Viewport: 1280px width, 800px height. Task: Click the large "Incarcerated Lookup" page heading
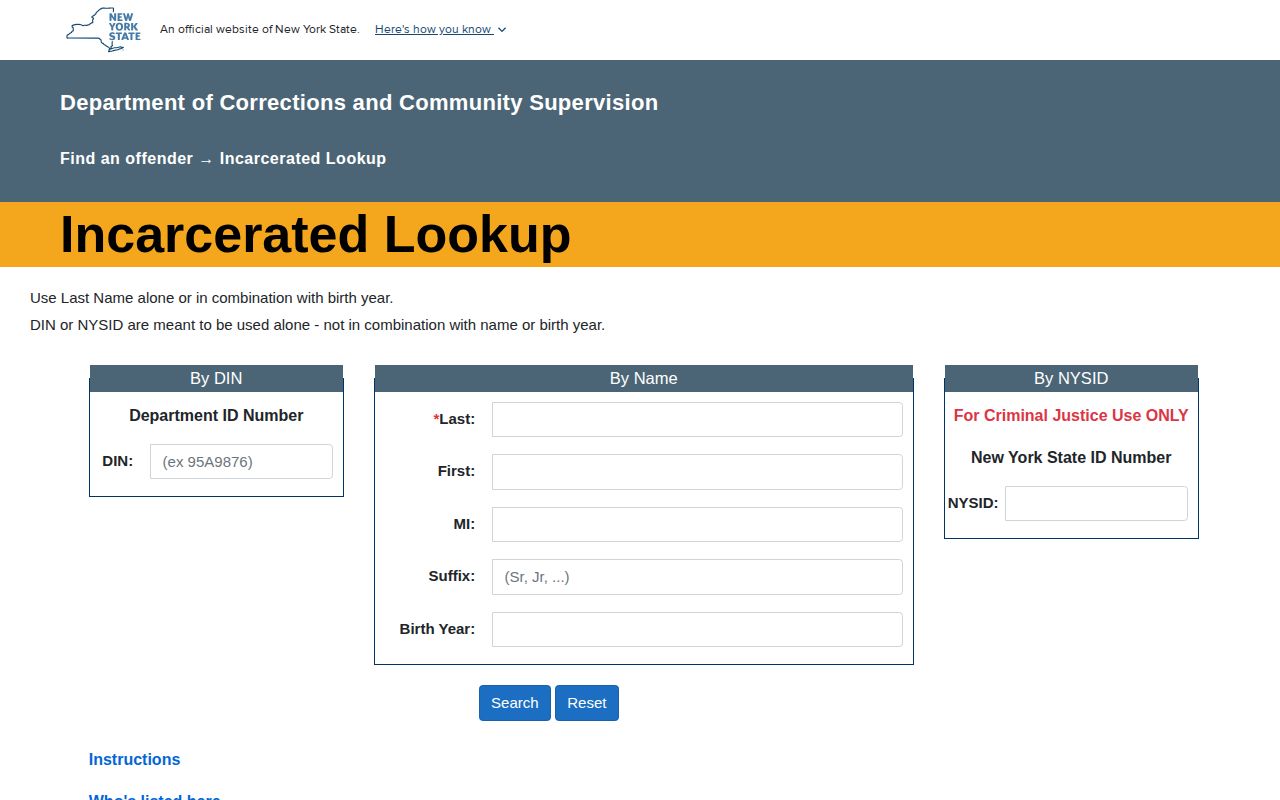tap(315, 234)
